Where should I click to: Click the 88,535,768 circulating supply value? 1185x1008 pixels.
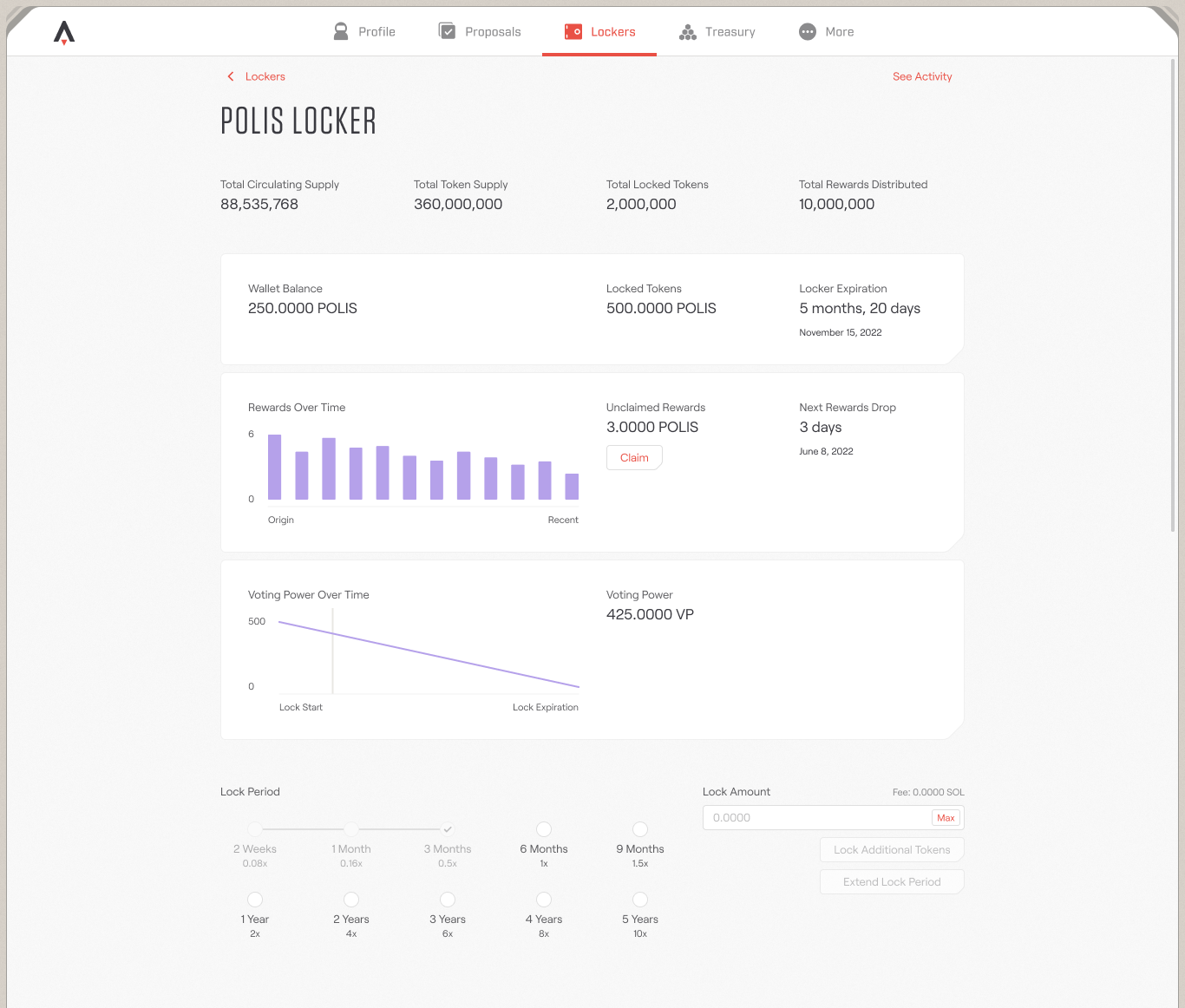[259, 204]
